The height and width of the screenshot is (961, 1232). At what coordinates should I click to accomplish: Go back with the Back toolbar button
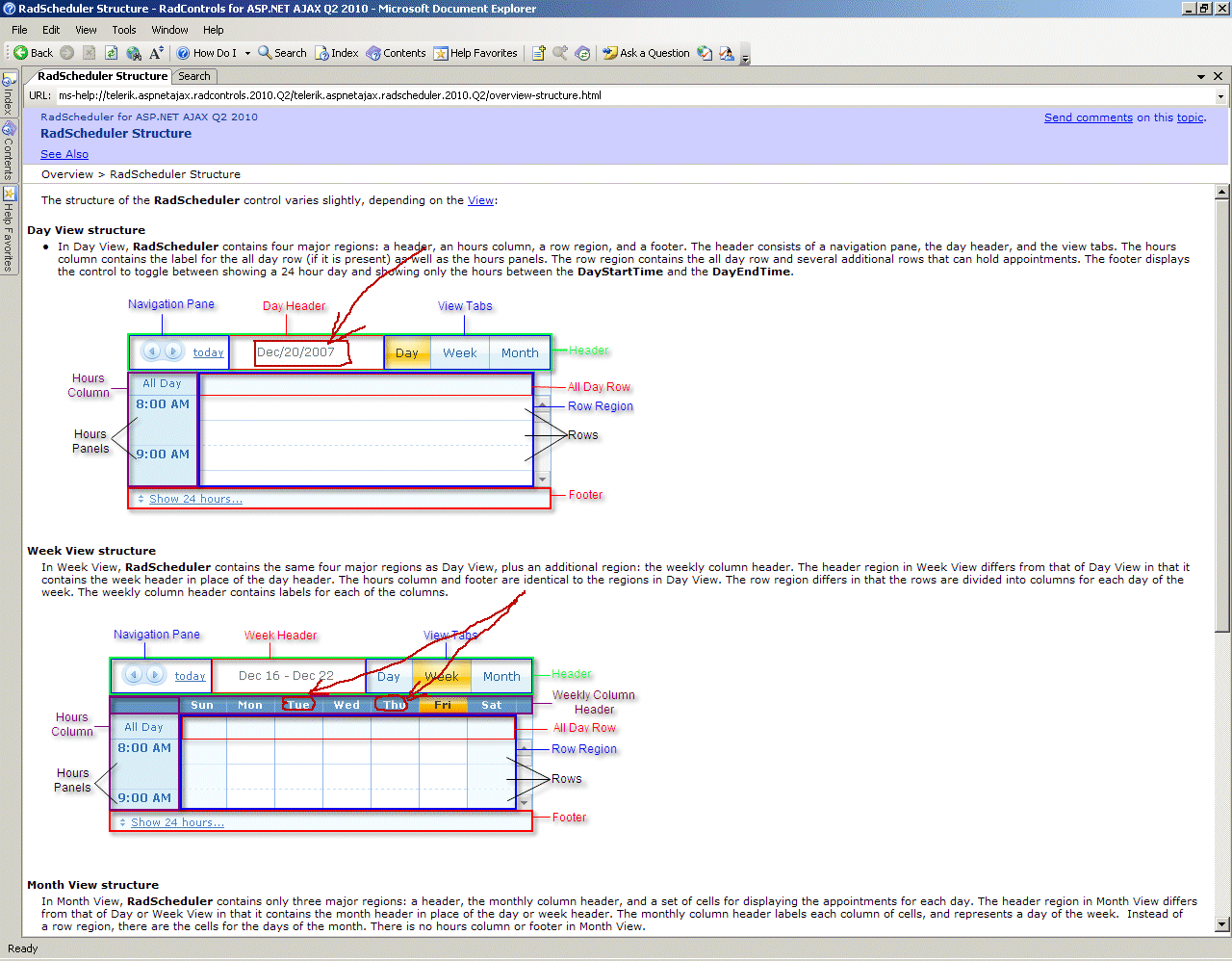33,53
